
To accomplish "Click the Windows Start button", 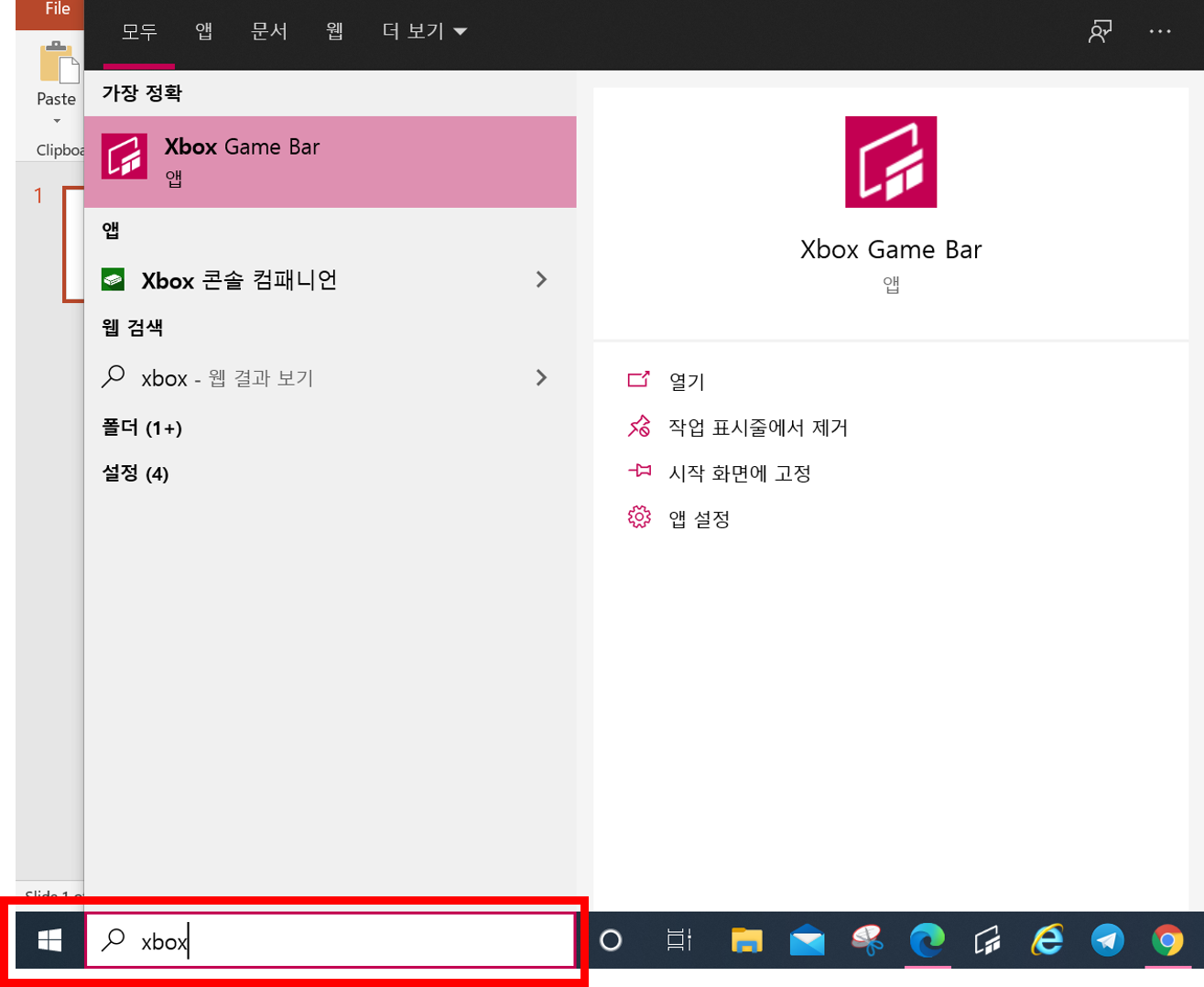I will click(x=49, y=940).
